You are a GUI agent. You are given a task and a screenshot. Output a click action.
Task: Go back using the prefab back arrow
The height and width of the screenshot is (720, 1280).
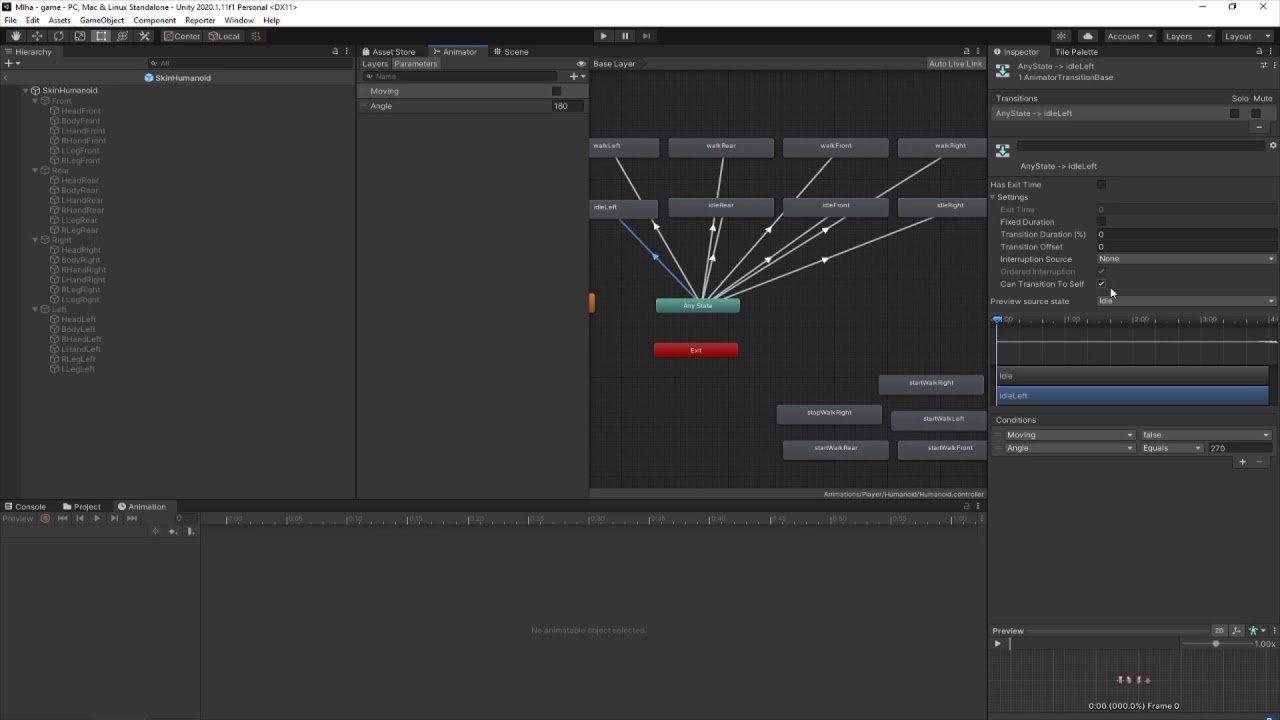(6, 78)
